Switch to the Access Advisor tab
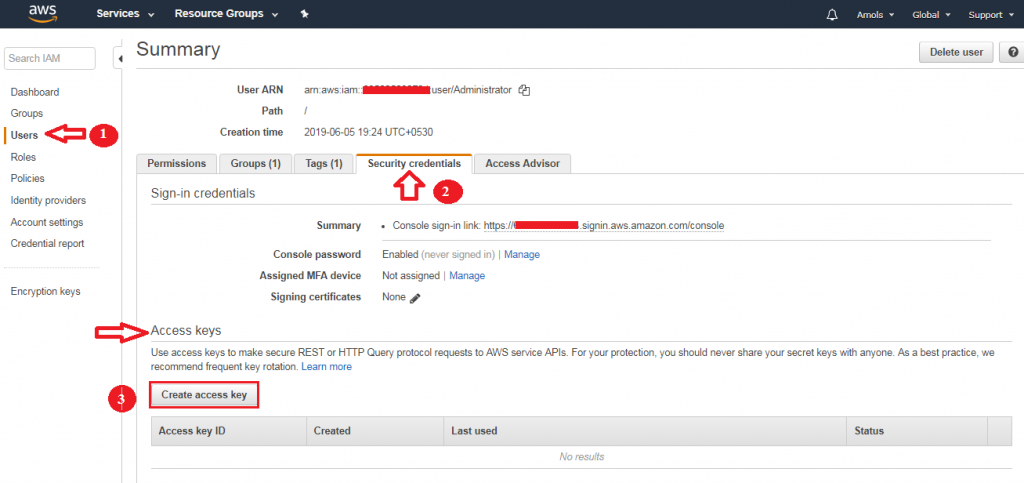This screenshot has height=483, width=1024. click(x=522, y=164)
